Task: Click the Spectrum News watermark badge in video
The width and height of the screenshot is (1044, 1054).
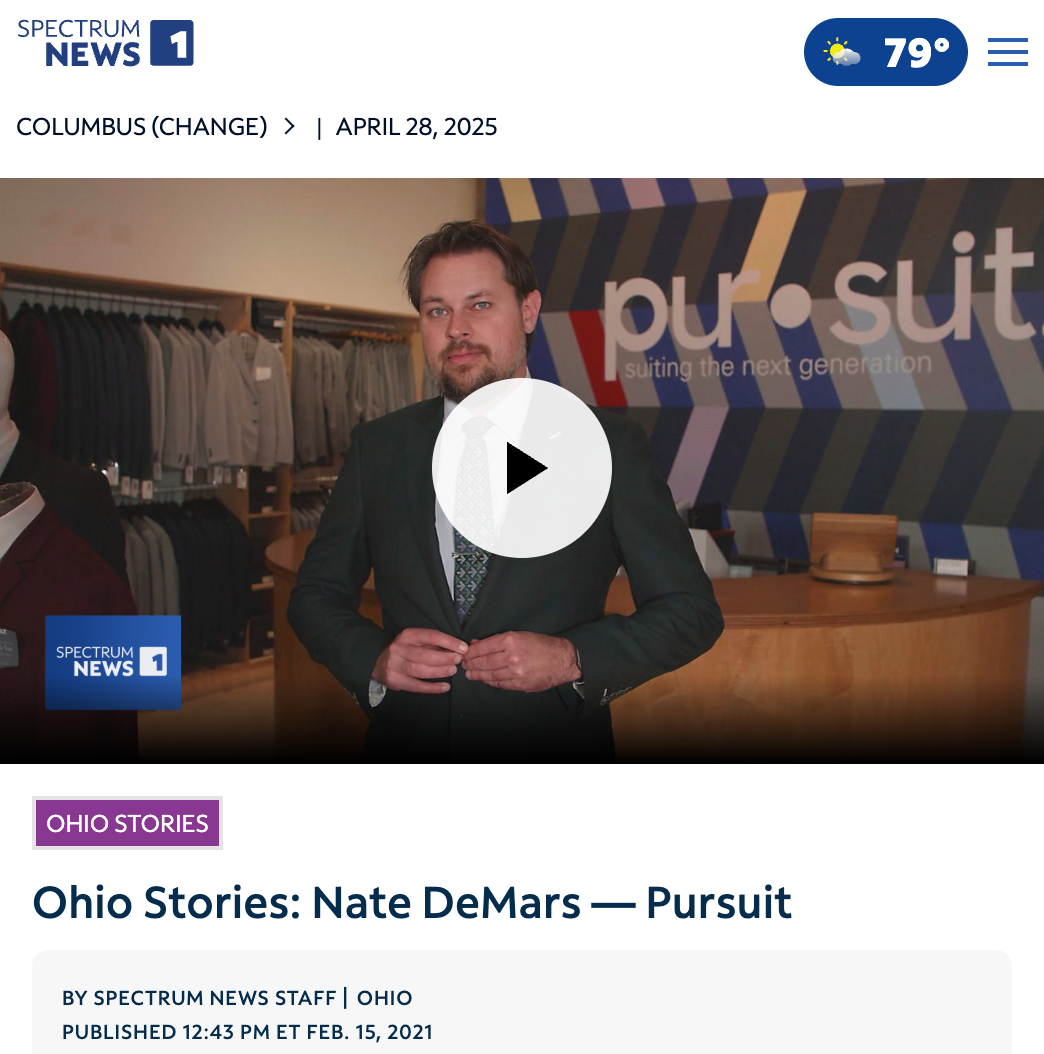Action: [x=113, y=662]
